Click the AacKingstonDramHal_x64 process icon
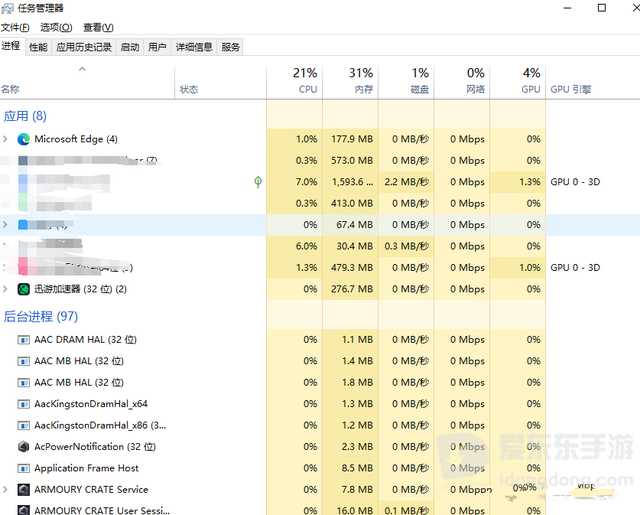The height and width of the screenshot is (515, 640). 24,404
